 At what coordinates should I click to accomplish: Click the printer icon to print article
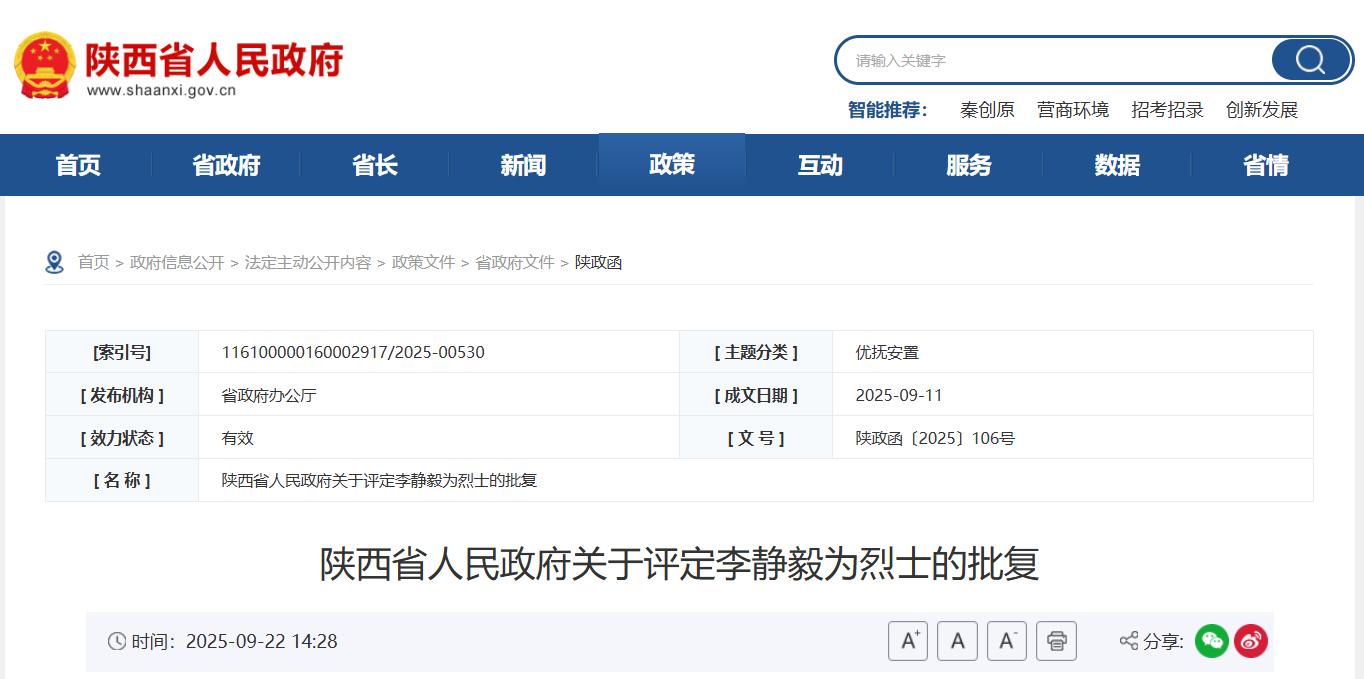tap(1056, 640)
